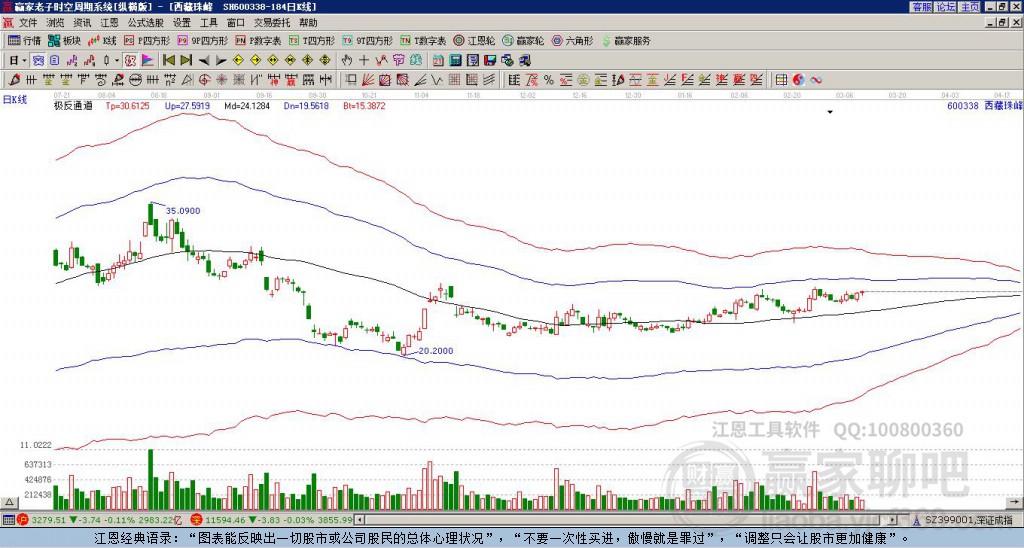Click the 客服 link
Viewport: 1024px width, 548px height.
pyautogui.click(x=921, y=7)
